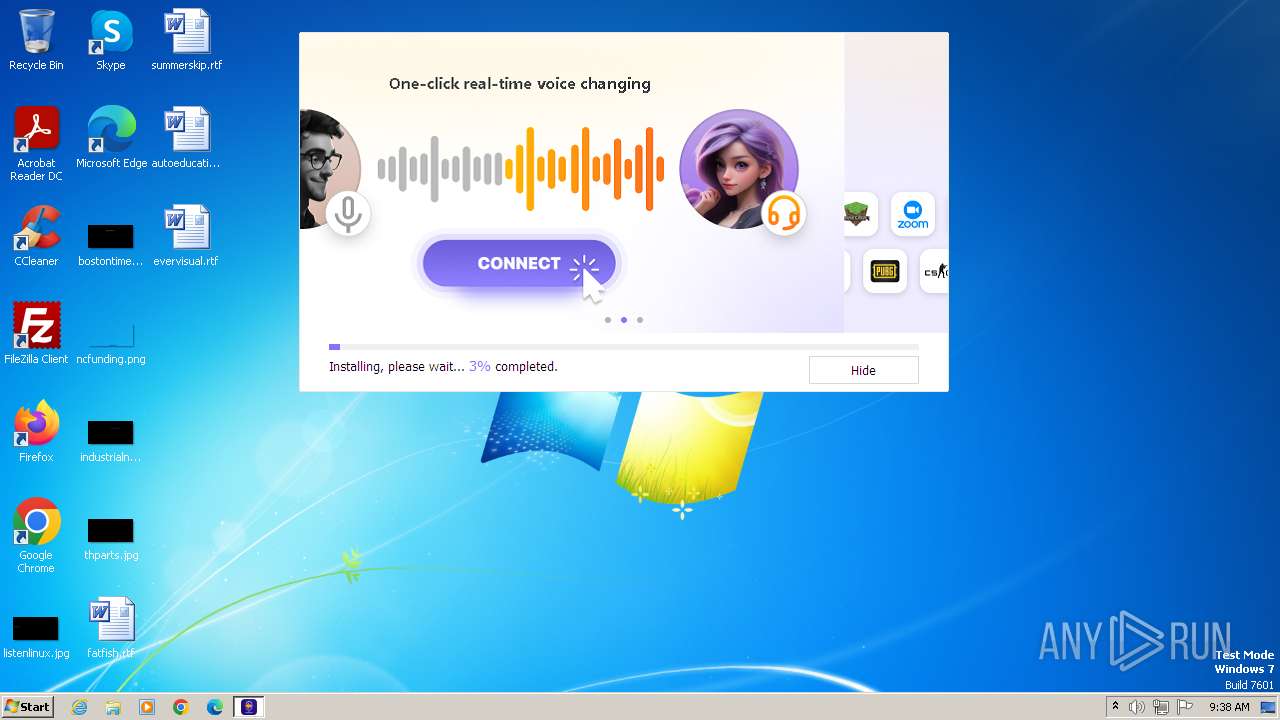Select the ncfunding.png image file
This screenshot has width=1280, height=720.
(x=111, y=342)
